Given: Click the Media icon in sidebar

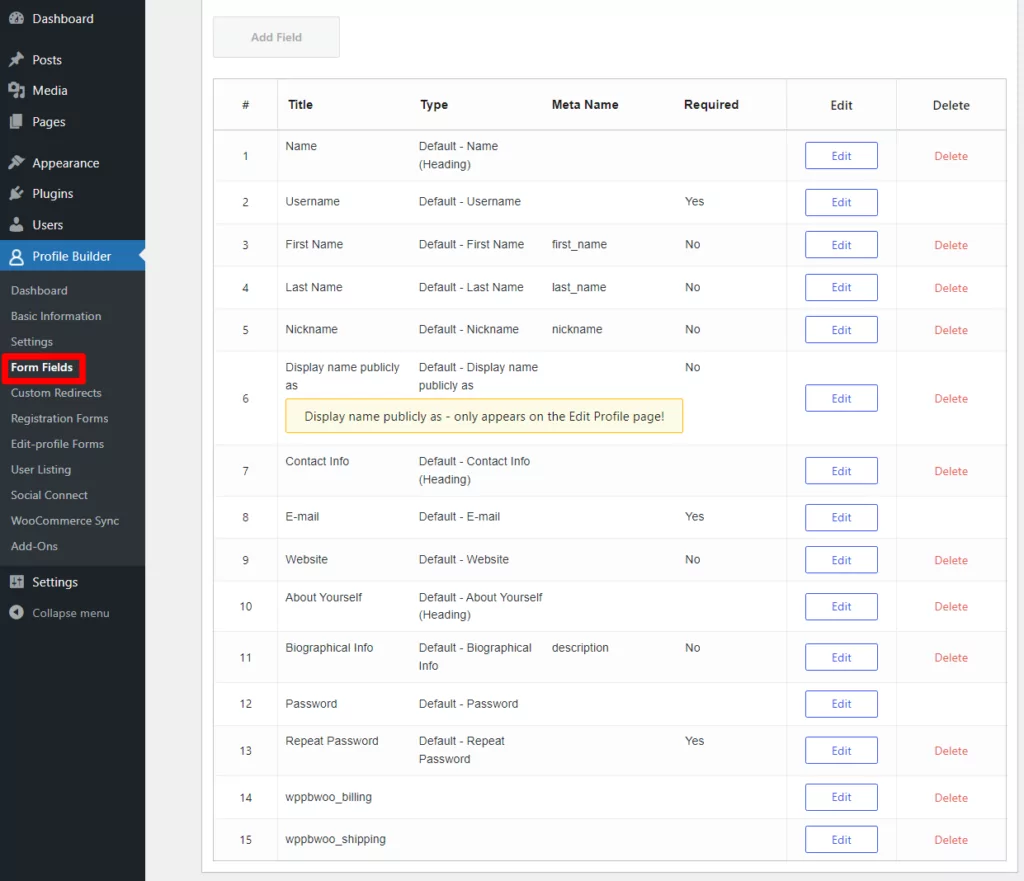Looking at the screenshot, I should (x=16, y=90).
